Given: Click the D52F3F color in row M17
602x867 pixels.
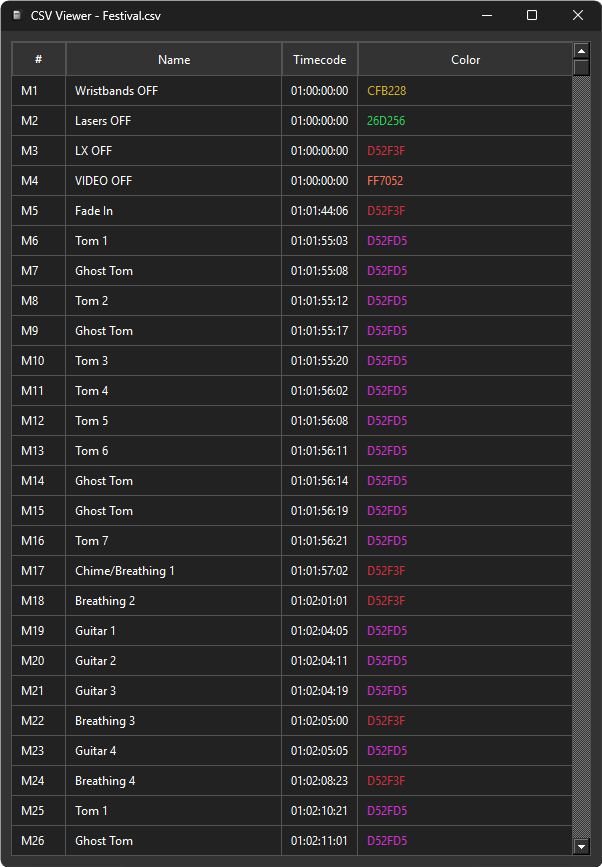Looking at the screenshot, I should click(386, 571).
